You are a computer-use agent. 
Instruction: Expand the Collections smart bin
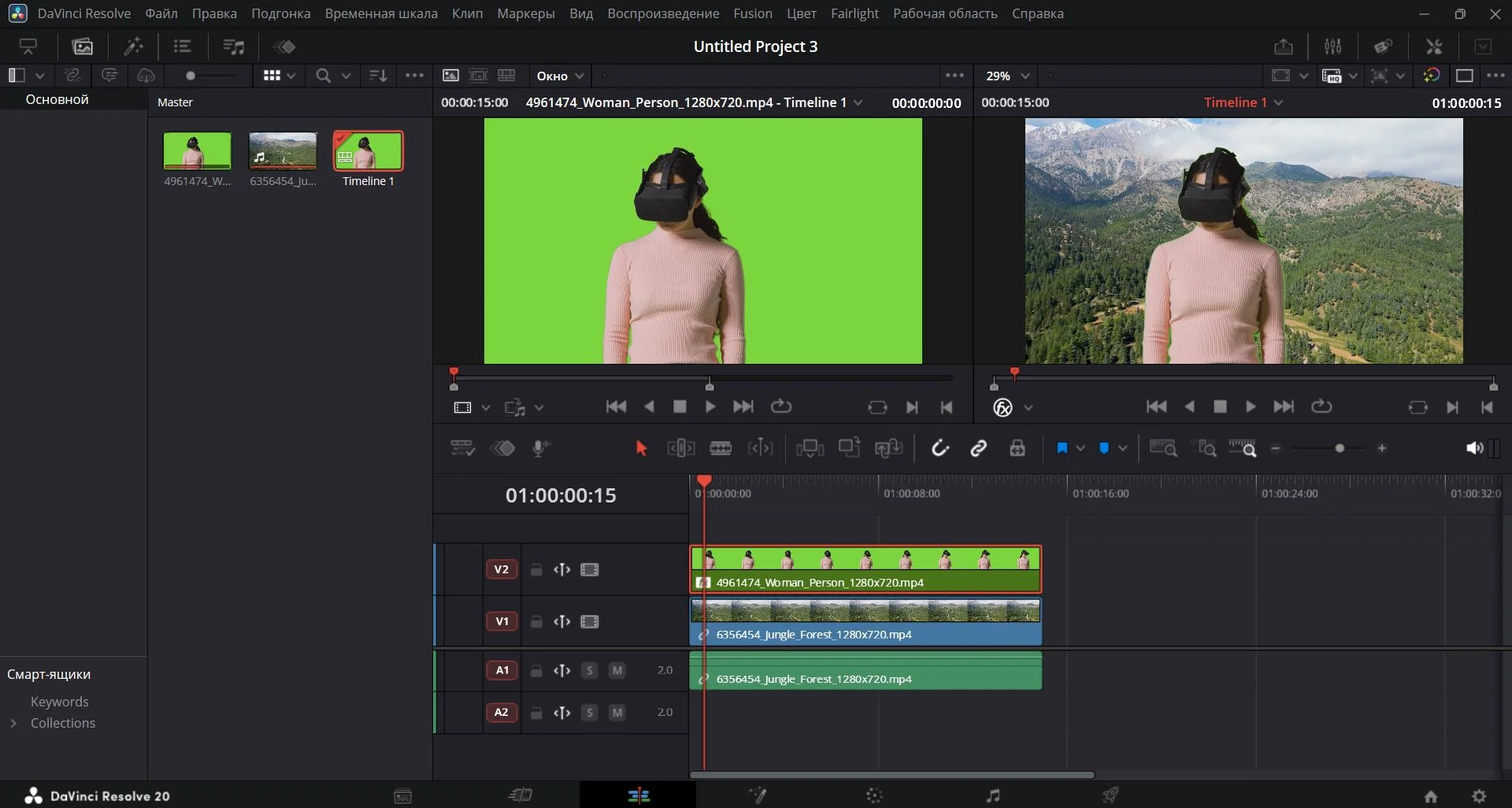[x=13, y=723]
